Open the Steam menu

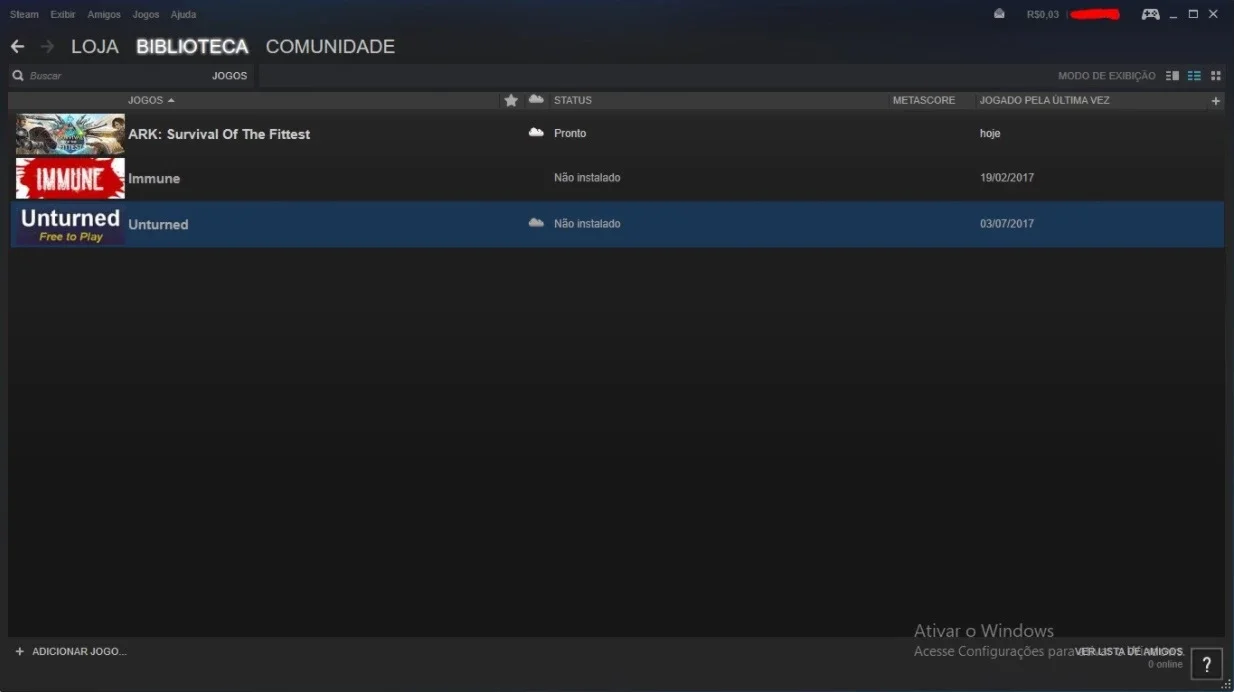coord(24,15)
